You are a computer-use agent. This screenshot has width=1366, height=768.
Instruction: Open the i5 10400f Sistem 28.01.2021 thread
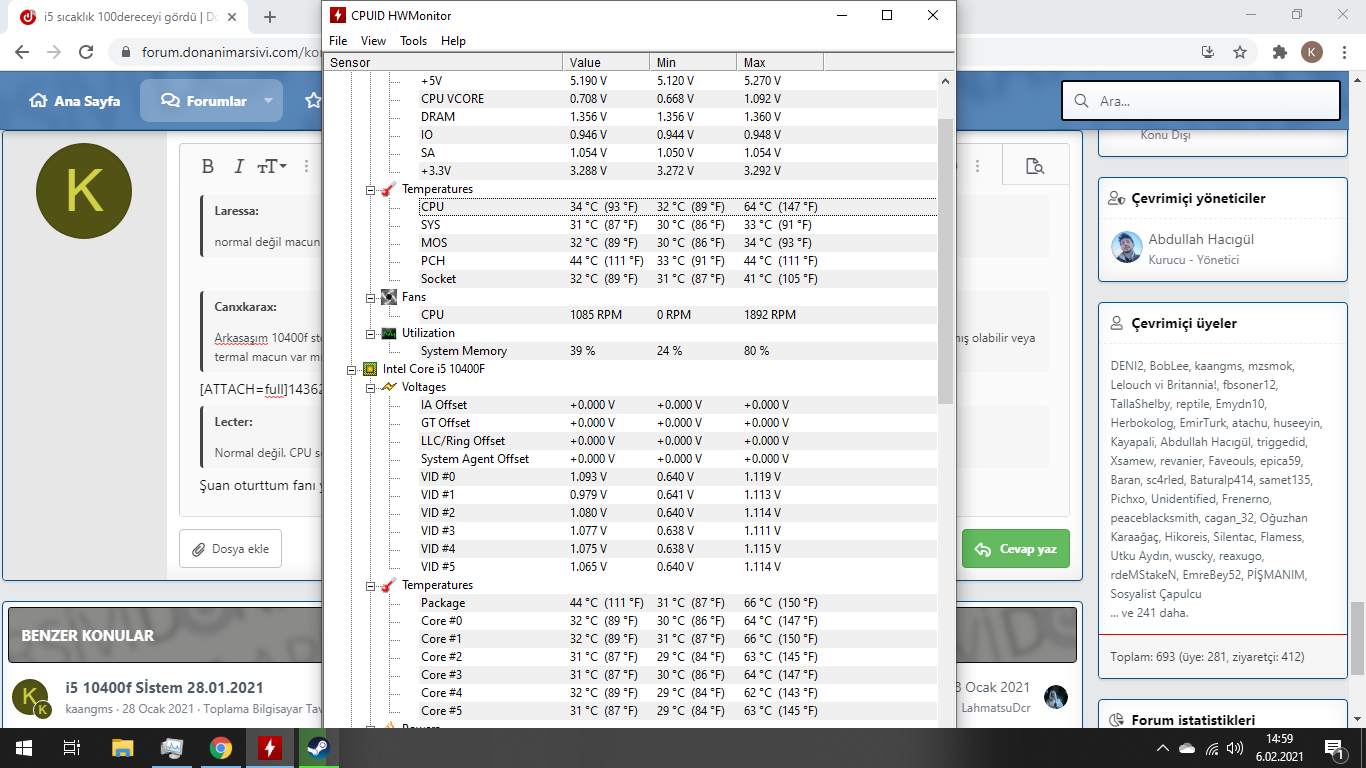click(x=164, y=687)
